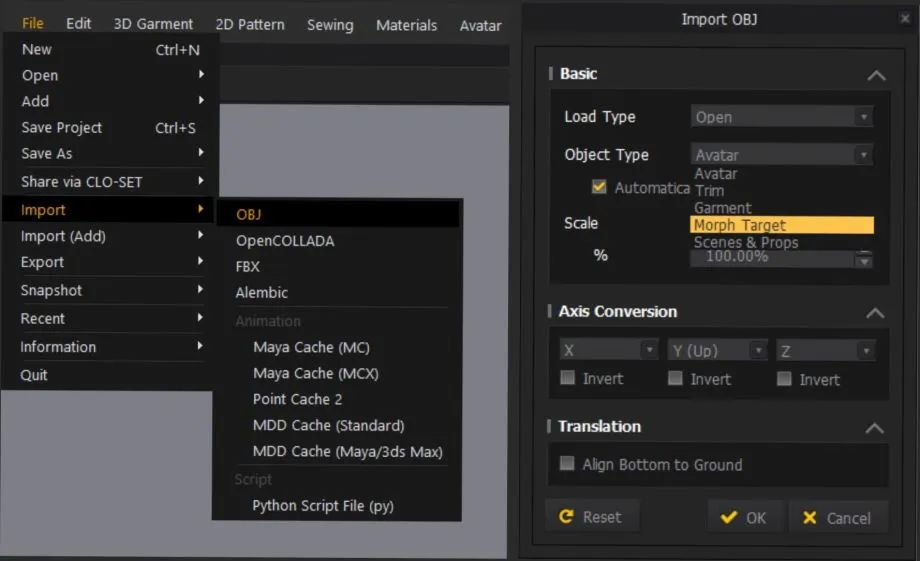Collapse the Basic section chevron
The image size is (920, 561).
tap(876, 75)
